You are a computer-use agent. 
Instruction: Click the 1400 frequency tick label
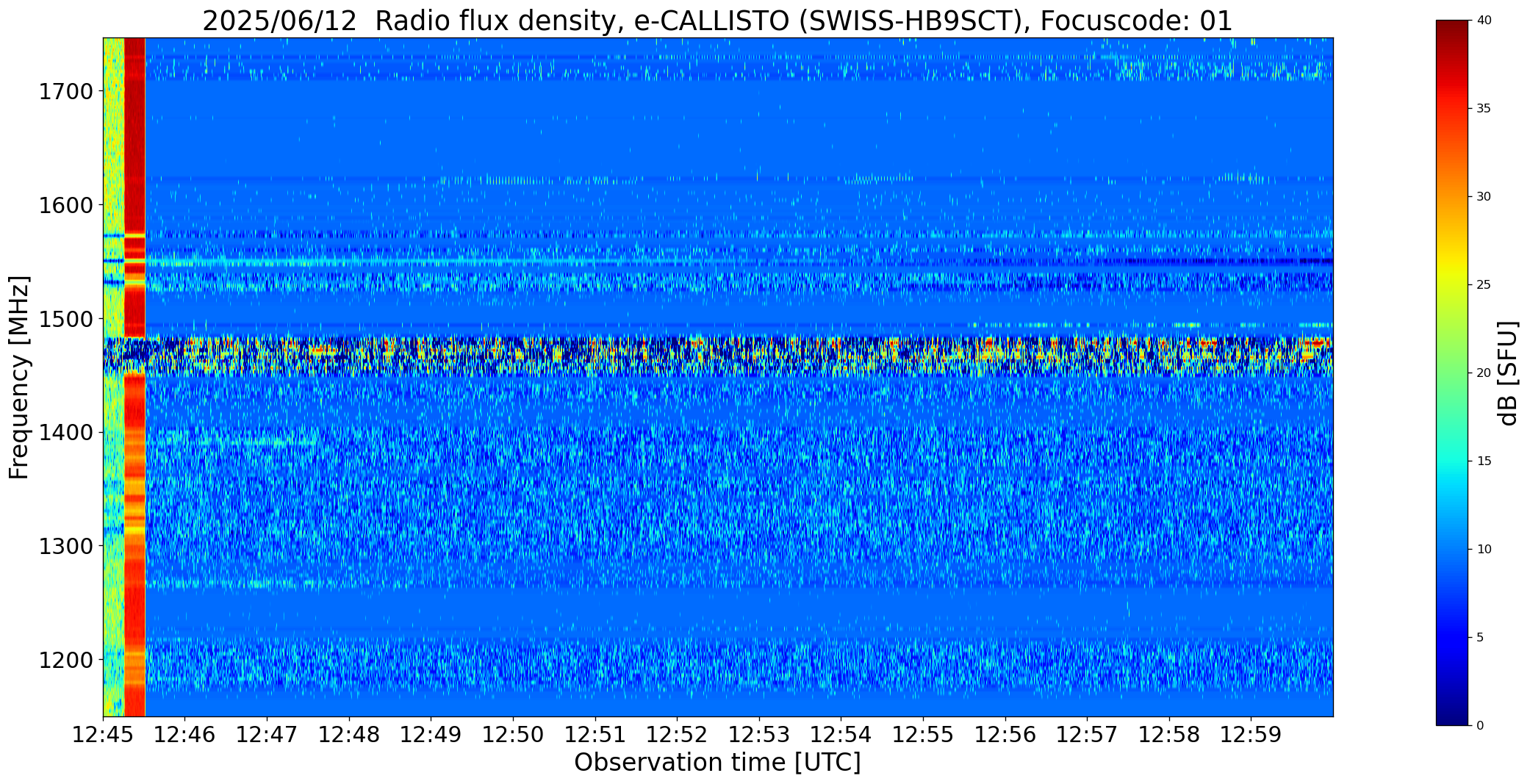pos(65,433)
